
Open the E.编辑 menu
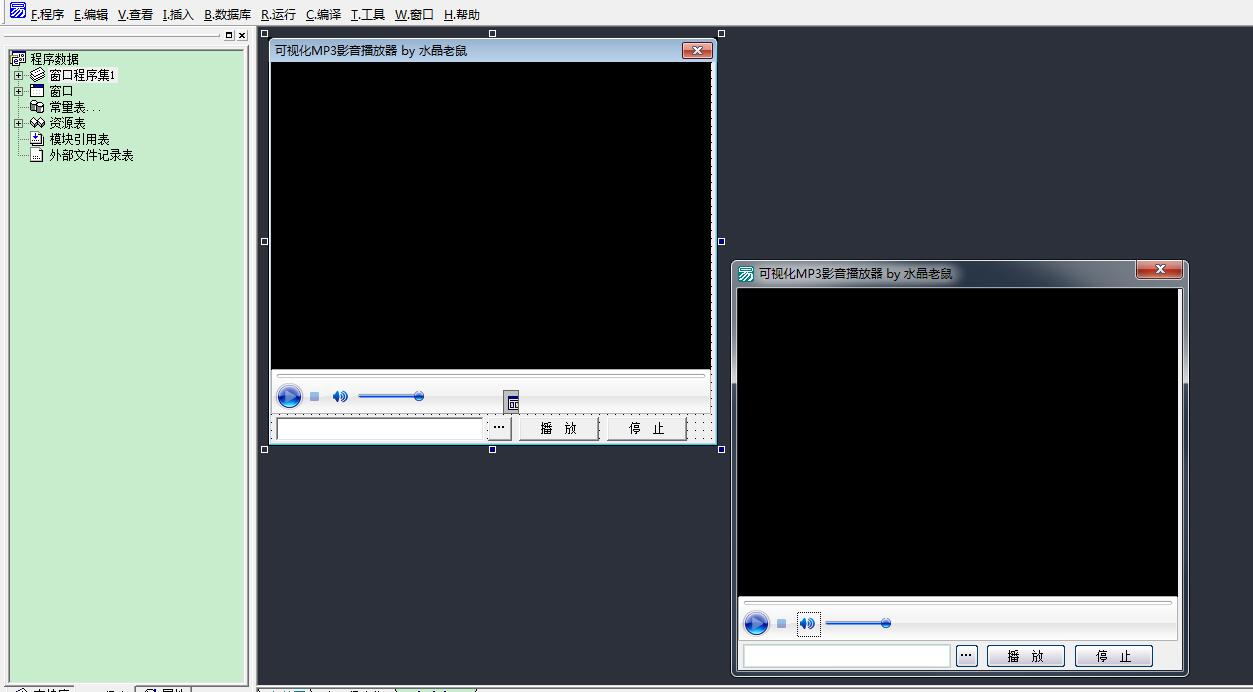pyautogui.click(x=91, y=15)
